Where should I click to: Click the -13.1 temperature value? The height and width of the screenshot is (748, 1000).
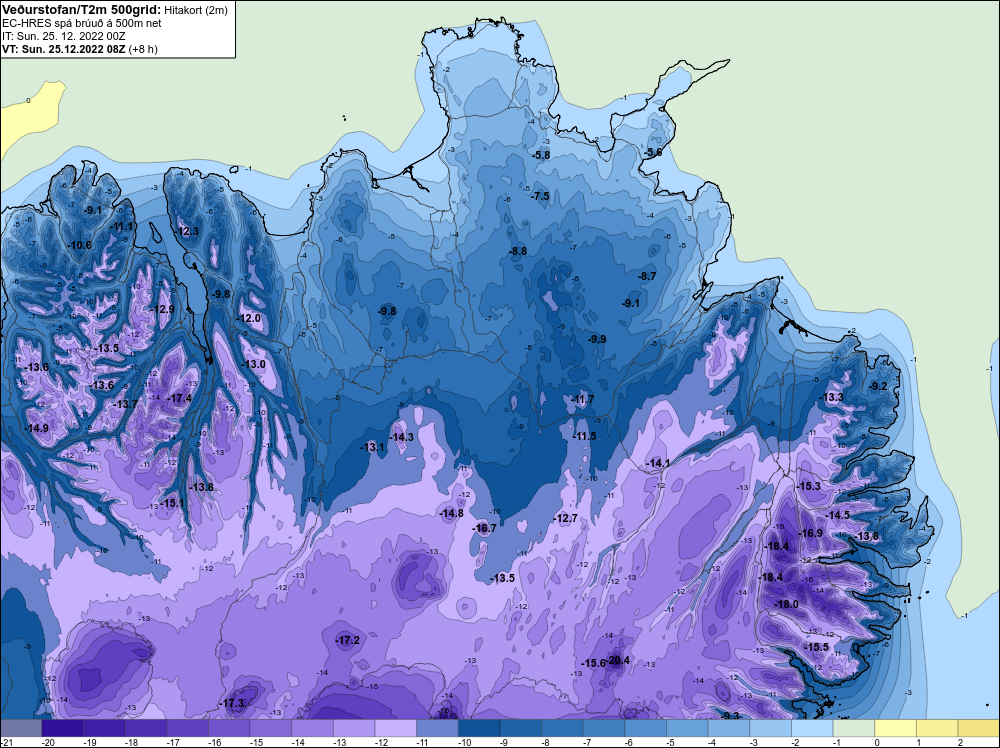pyautogui.click(x=372, y=447)
